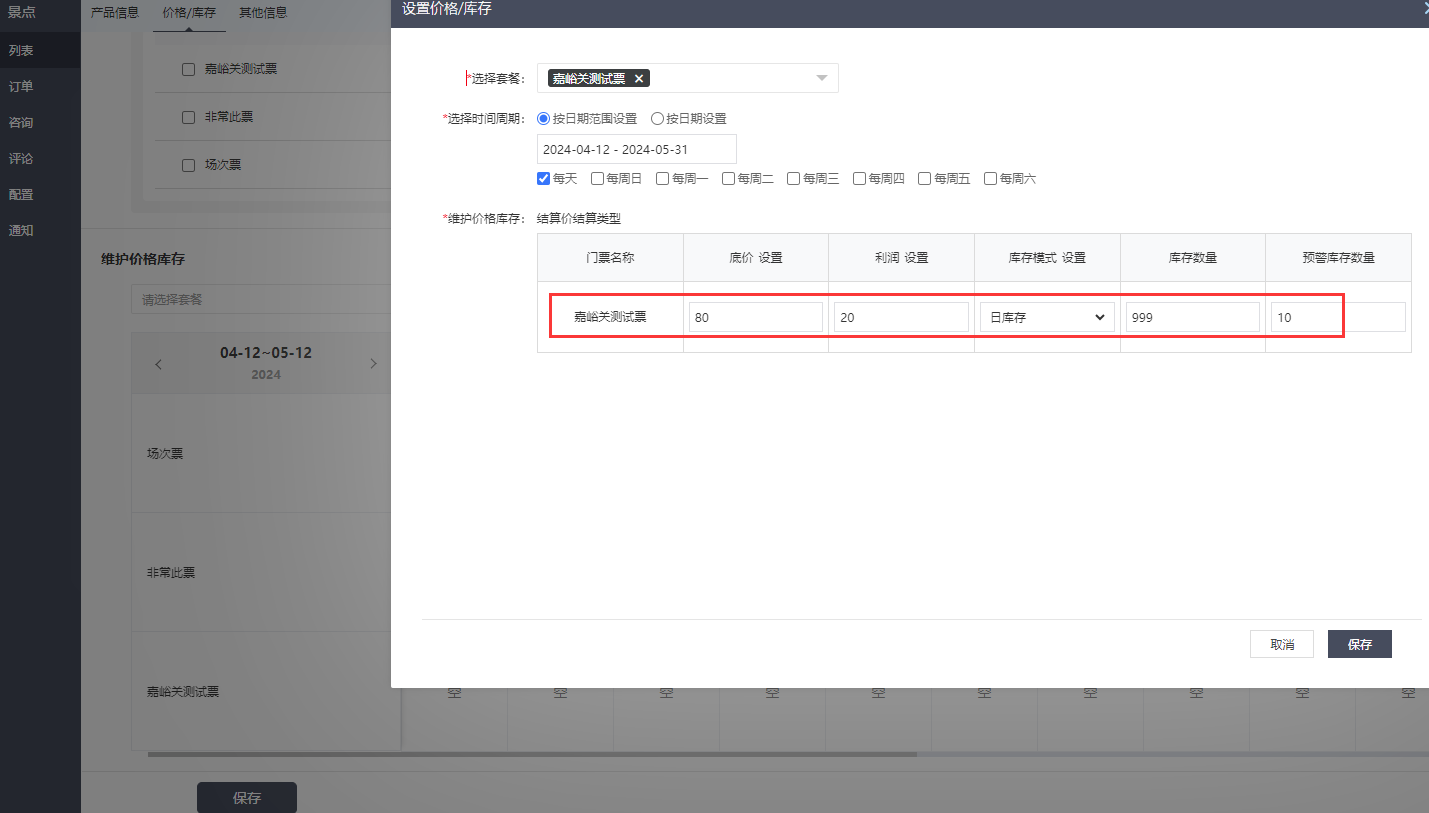This screenshot has width=1429, height=813.
Task: Check the 非常此票 ticket checkbox
Action: coord(188,117)
